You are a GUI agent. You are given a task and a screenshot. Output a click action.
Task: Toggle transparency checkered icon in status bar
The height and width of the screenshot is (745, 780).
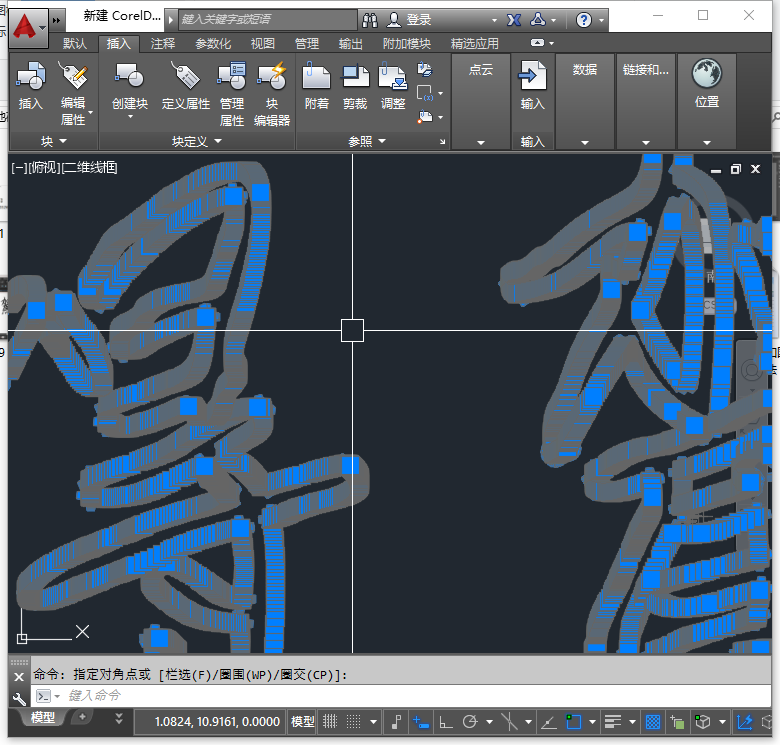click(x=653, y=721)
